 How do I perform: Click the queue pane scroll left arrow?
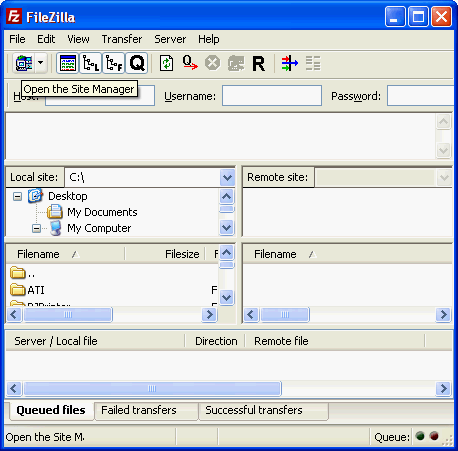coord(14,388)
